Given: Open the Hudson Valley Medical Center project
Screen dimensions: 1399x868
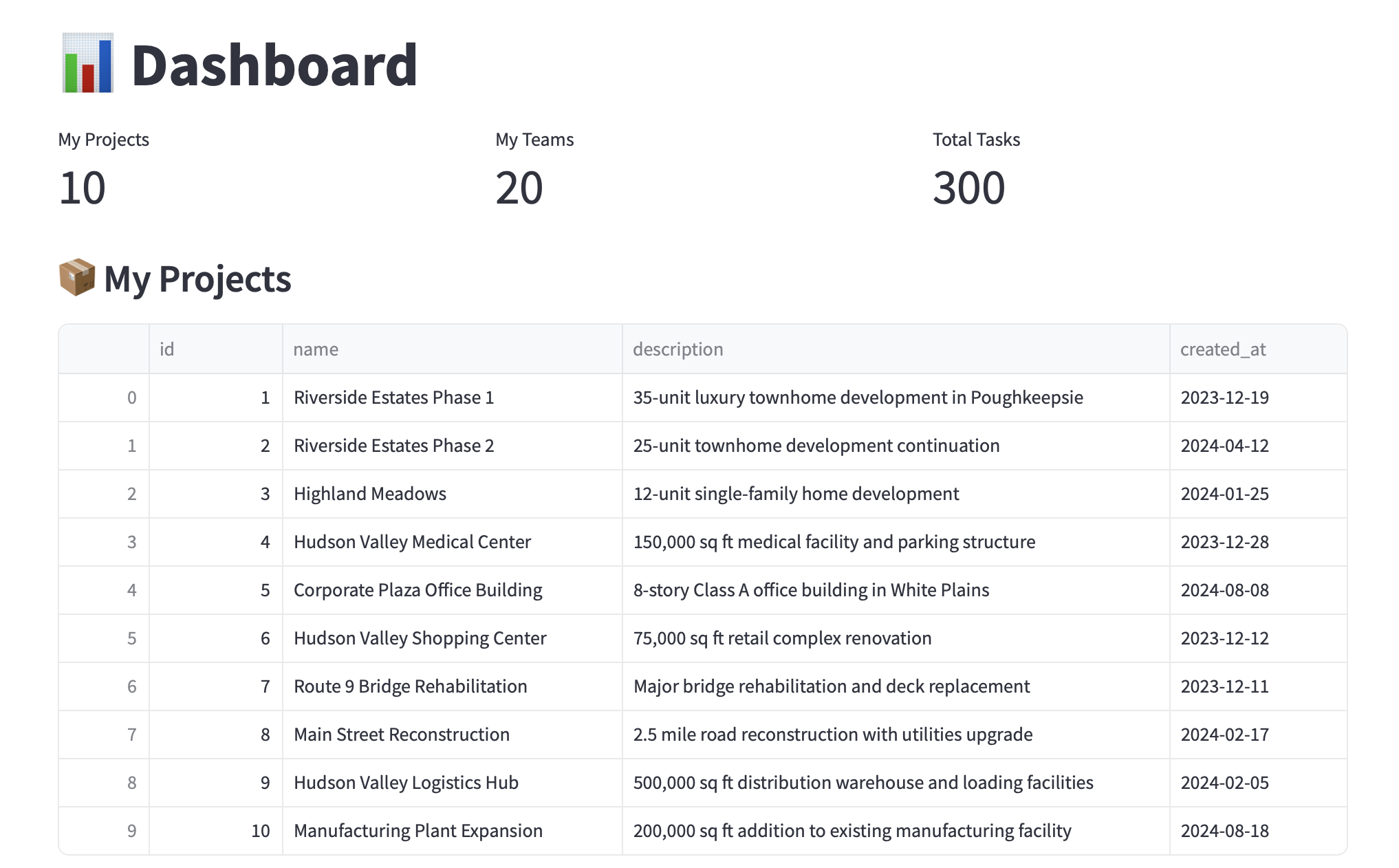Looking at the screenshot, I should 412,542.
